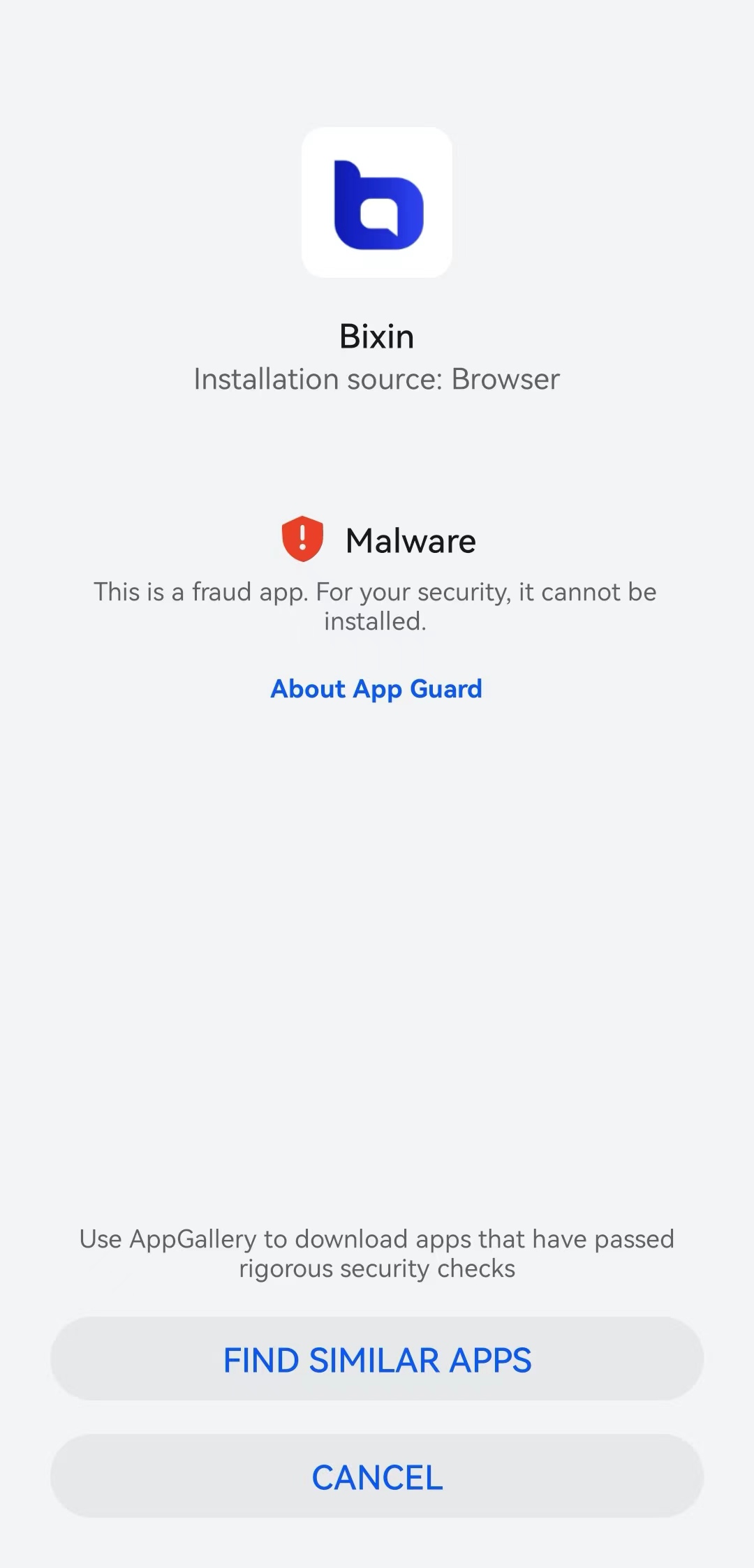This screenshot has width=754, height=1568.
Task: Dismiss the dialog with CANCEL
Action: tap(377, 1476)
